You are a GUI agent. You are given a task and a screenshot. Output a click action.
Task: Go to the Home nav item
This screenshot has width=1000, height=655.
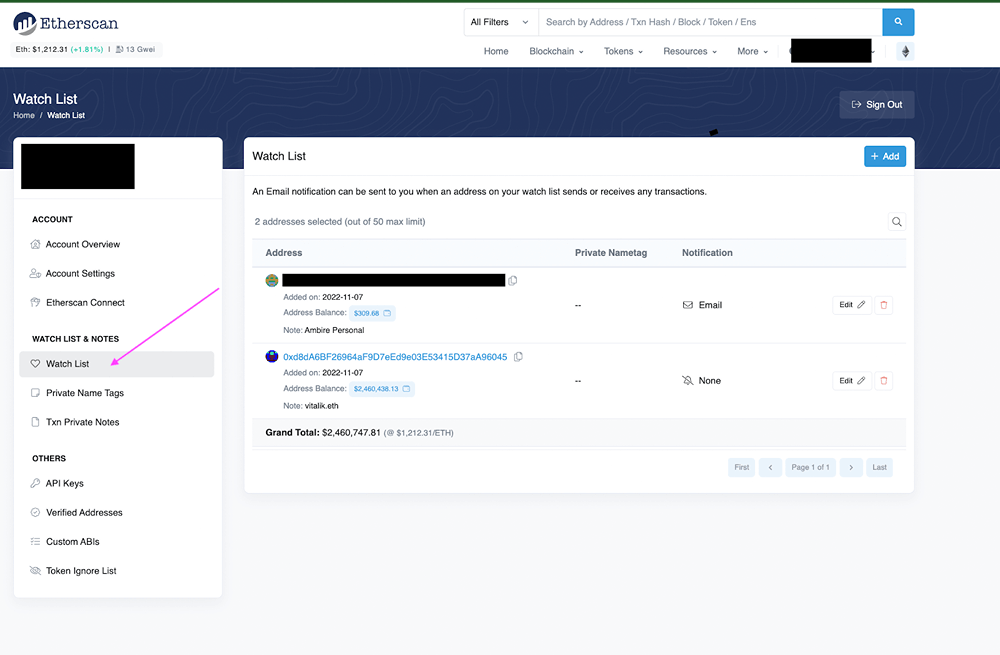tap(496, 52)
